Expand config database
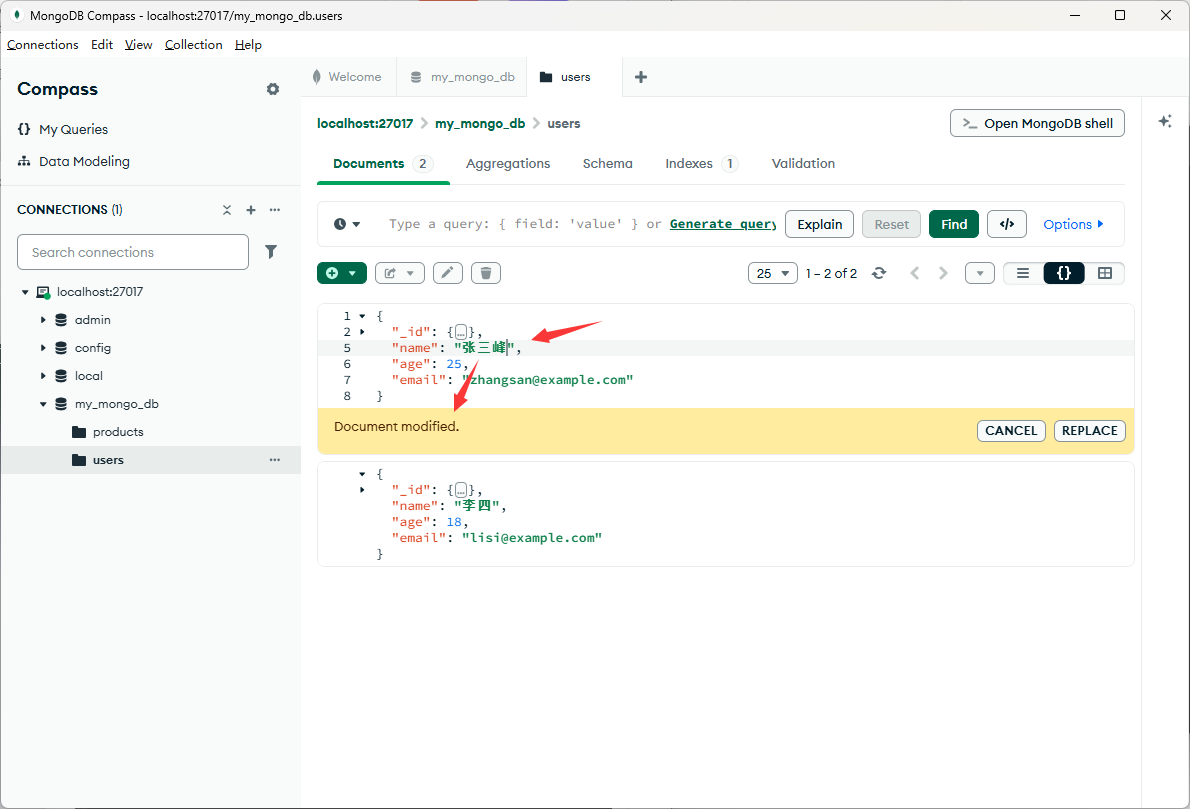The height and width of the screenshot is (809, 1190). 43,348
